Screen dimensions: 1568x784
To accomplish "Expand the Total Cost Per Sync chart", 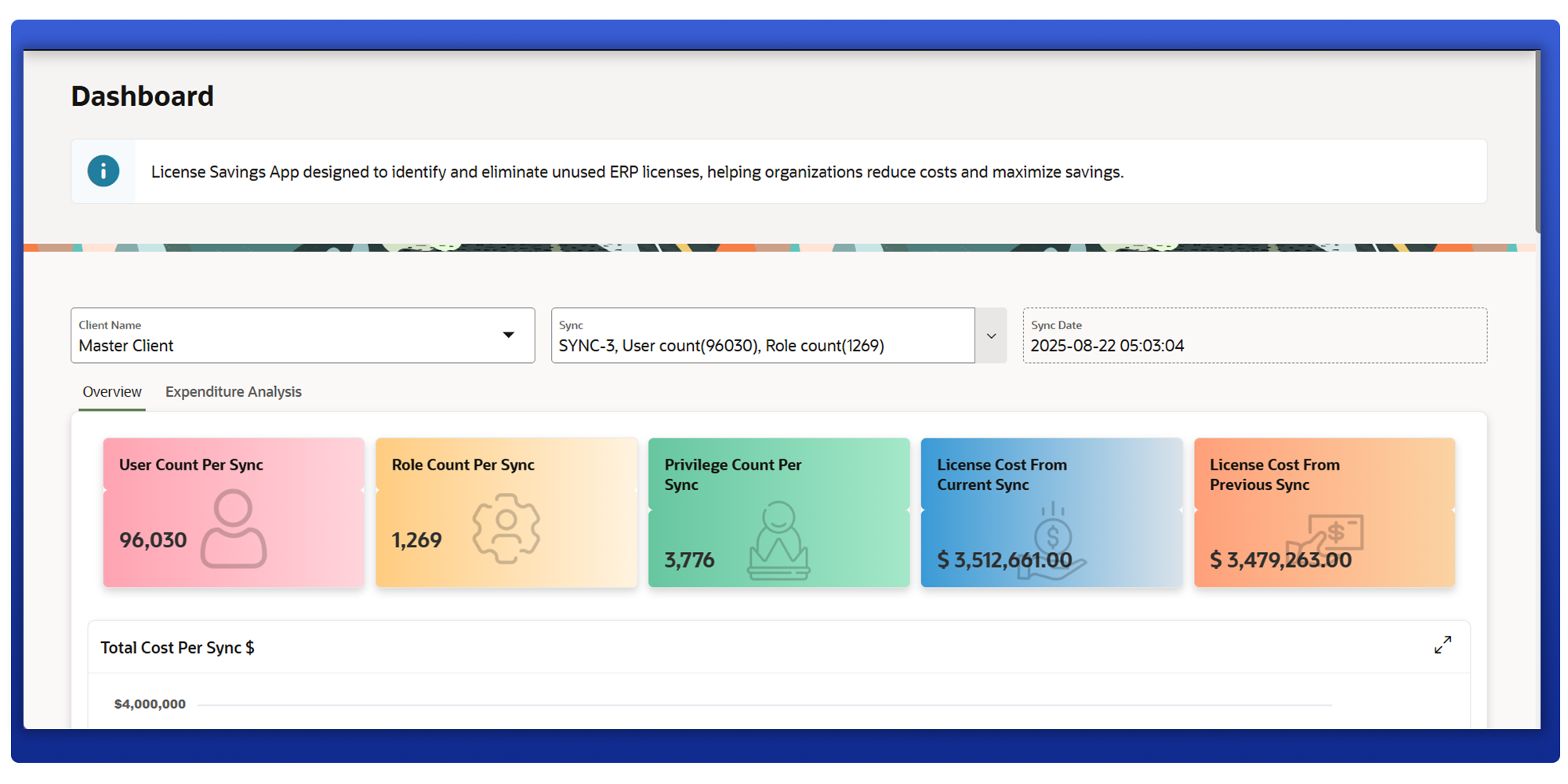I will click(1442, 645).
